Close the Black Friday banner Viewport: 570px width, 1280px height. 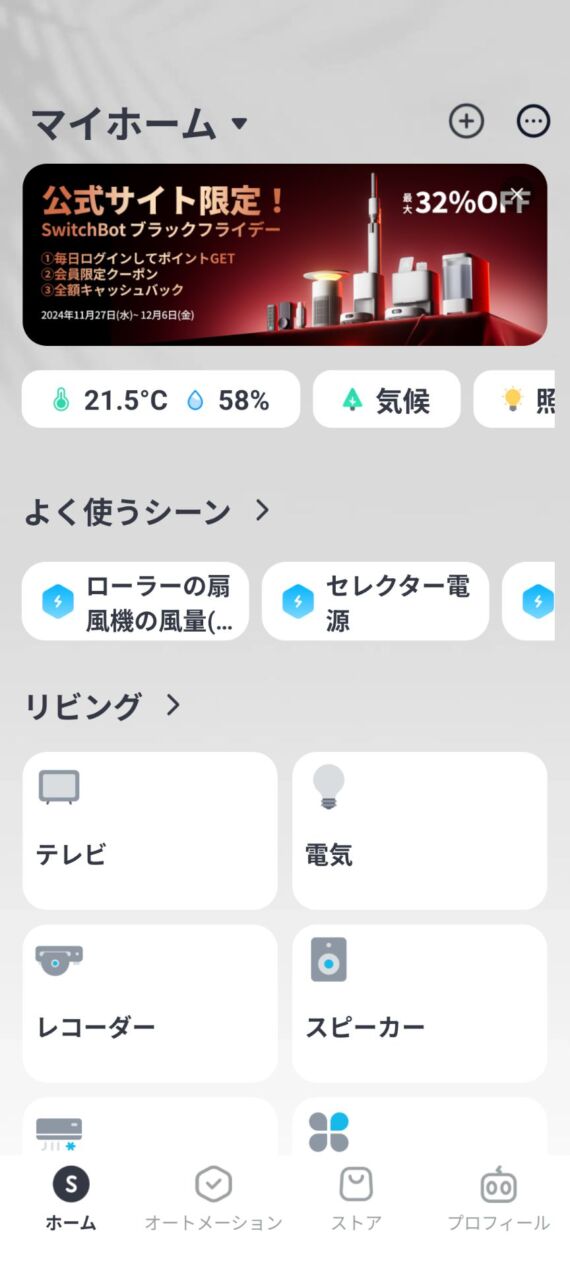pos(517,192)
